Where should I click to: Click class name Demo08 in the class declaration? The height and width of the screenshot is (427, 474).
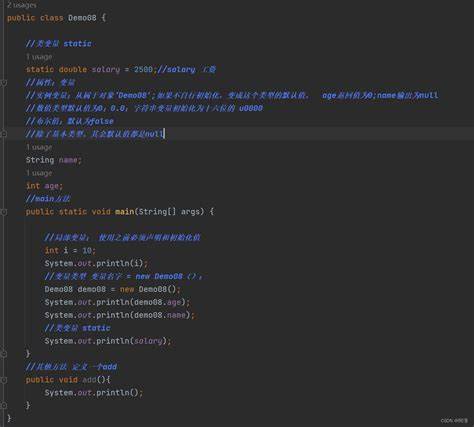(82, 18)
